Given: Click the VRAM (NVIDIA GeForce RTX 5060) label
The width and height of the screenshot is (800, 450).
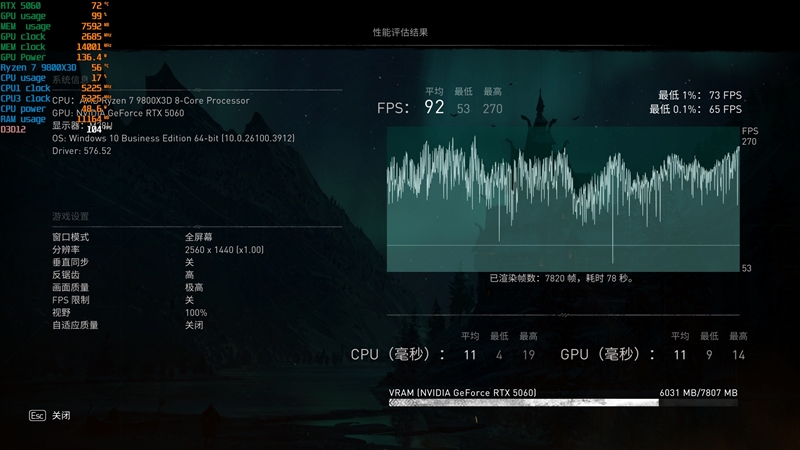Looking at the screenshot, I should pyautogui.click(x=462, y=393).
